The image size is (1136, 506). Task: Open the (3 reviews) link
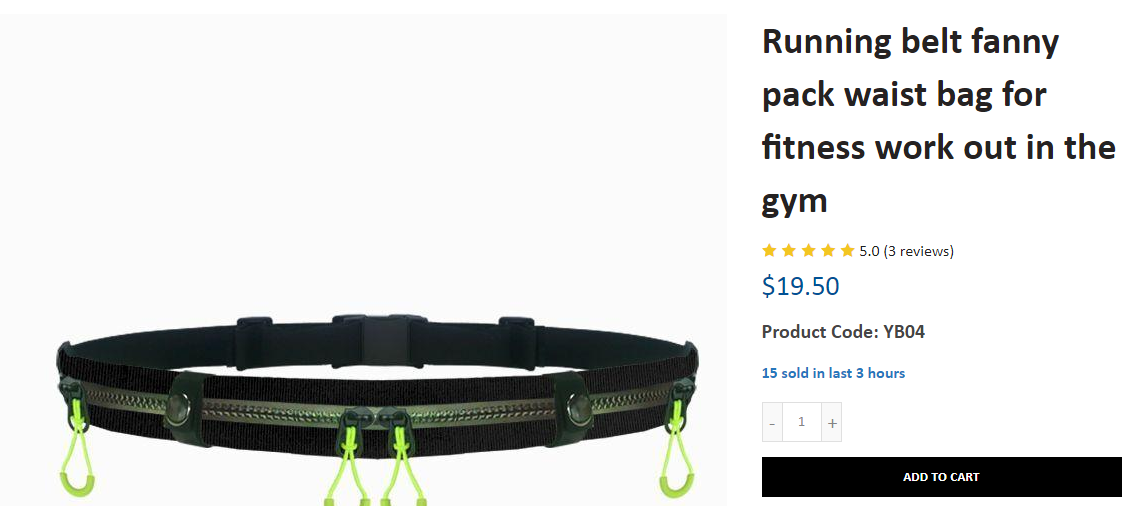919,252
